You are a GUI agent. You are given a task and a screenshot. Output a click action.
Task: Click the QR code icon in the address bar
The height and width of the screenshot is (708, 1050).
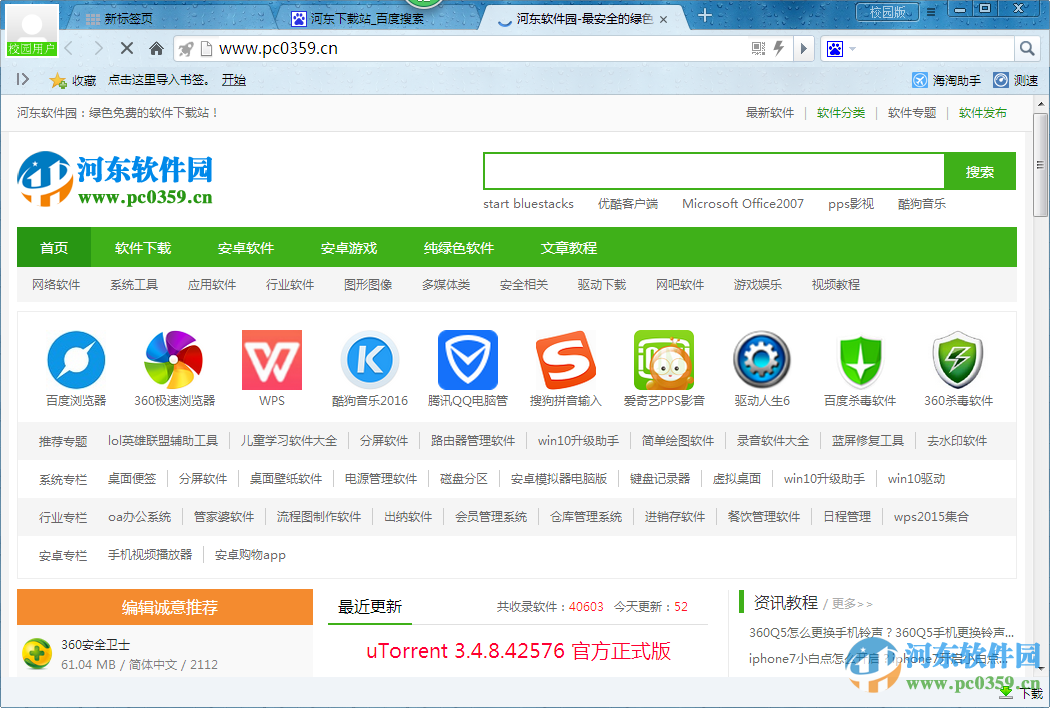(759, 48)
